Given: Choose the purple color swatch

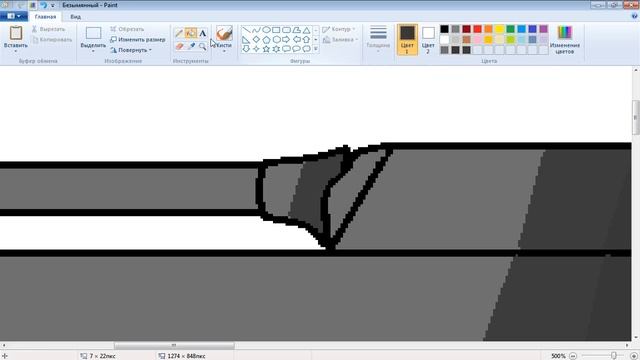Looking at the screenshot, I should [544, 29].
